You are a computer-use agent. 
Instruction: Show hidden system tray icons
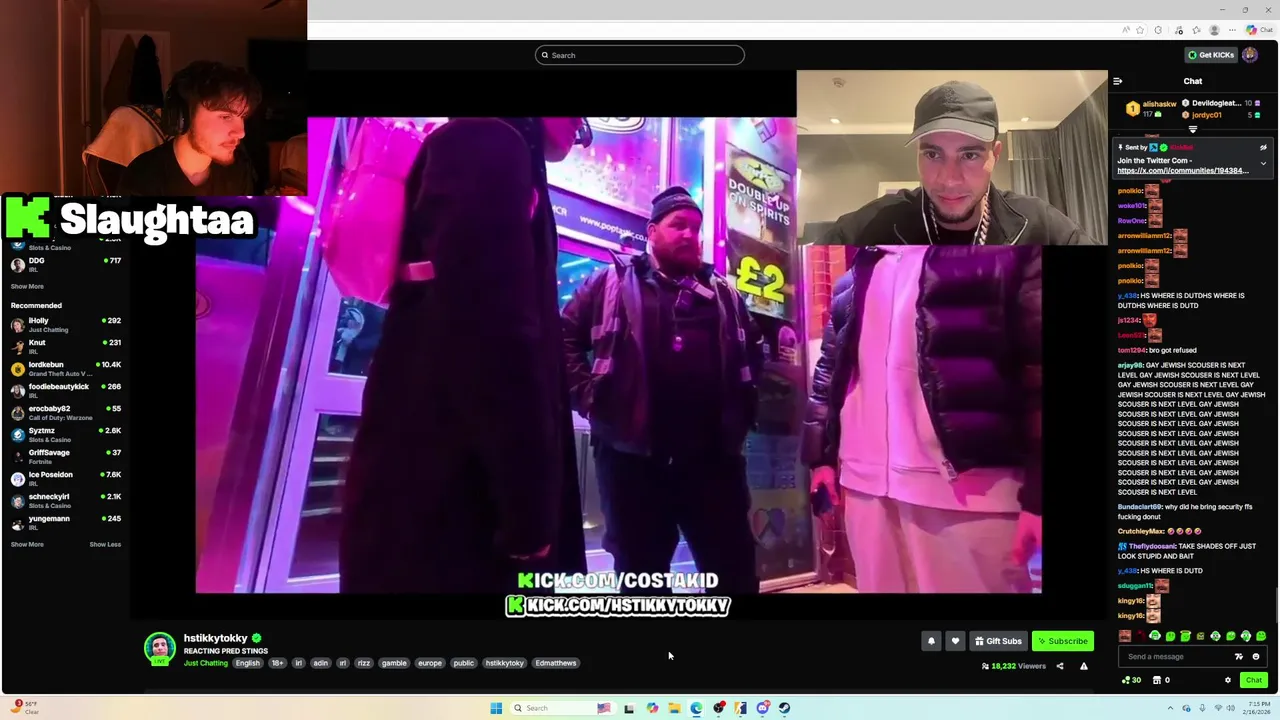click(x=1170, y=708)
